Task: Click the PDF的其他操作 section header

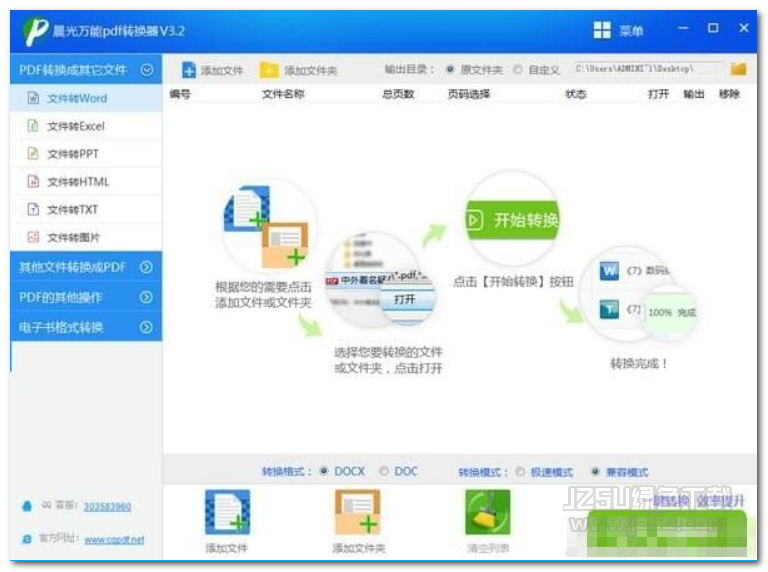Action: pos(86,297)
